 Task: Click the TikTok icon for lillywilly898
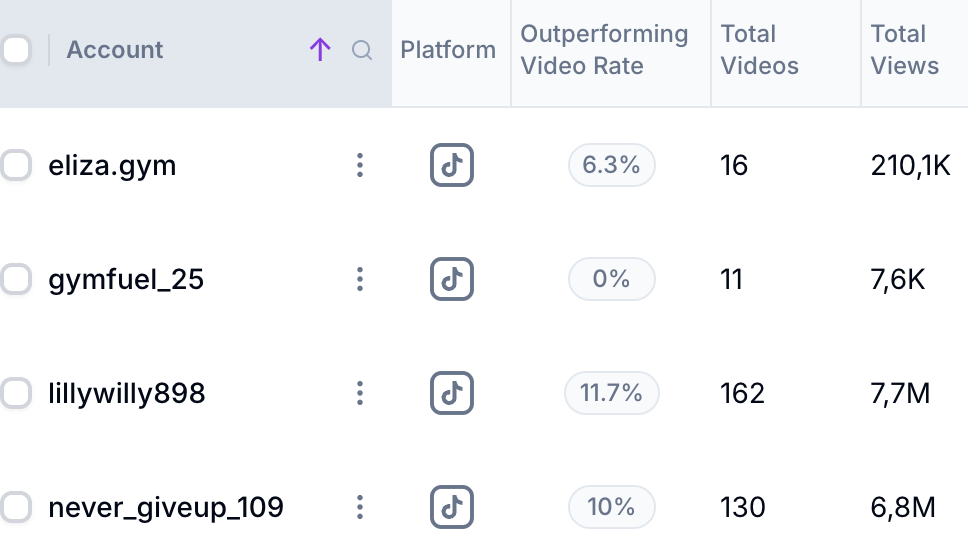[x=451, y=393]
